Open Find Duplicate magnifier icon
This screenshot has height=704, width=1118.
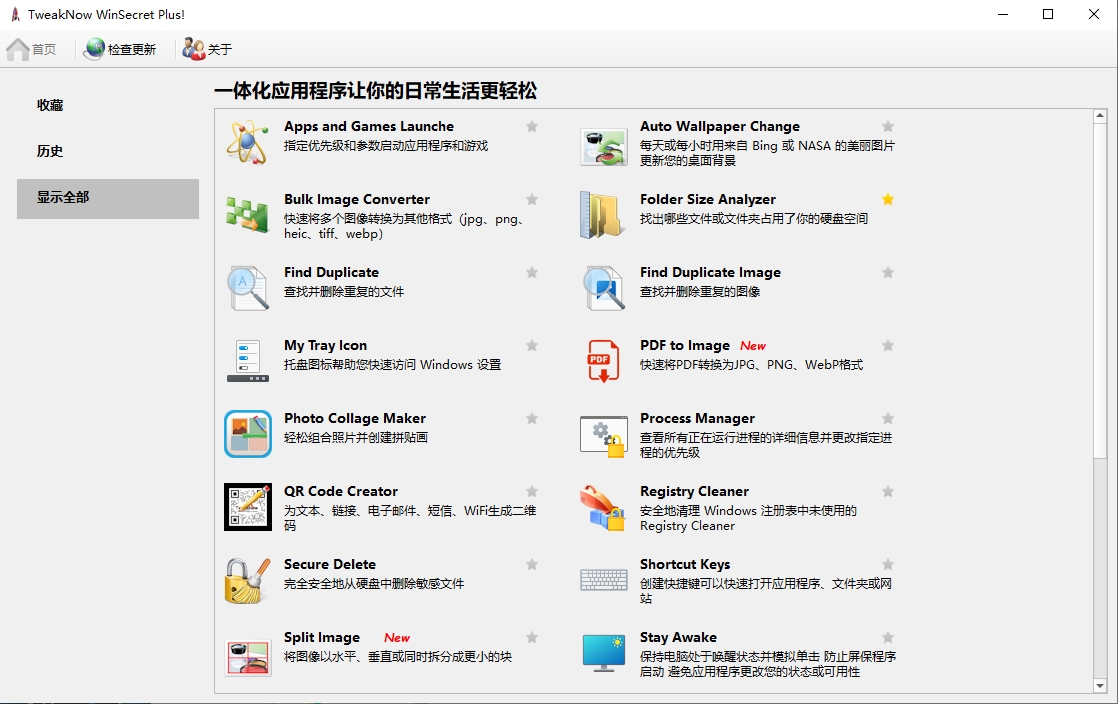coord(247,288)
